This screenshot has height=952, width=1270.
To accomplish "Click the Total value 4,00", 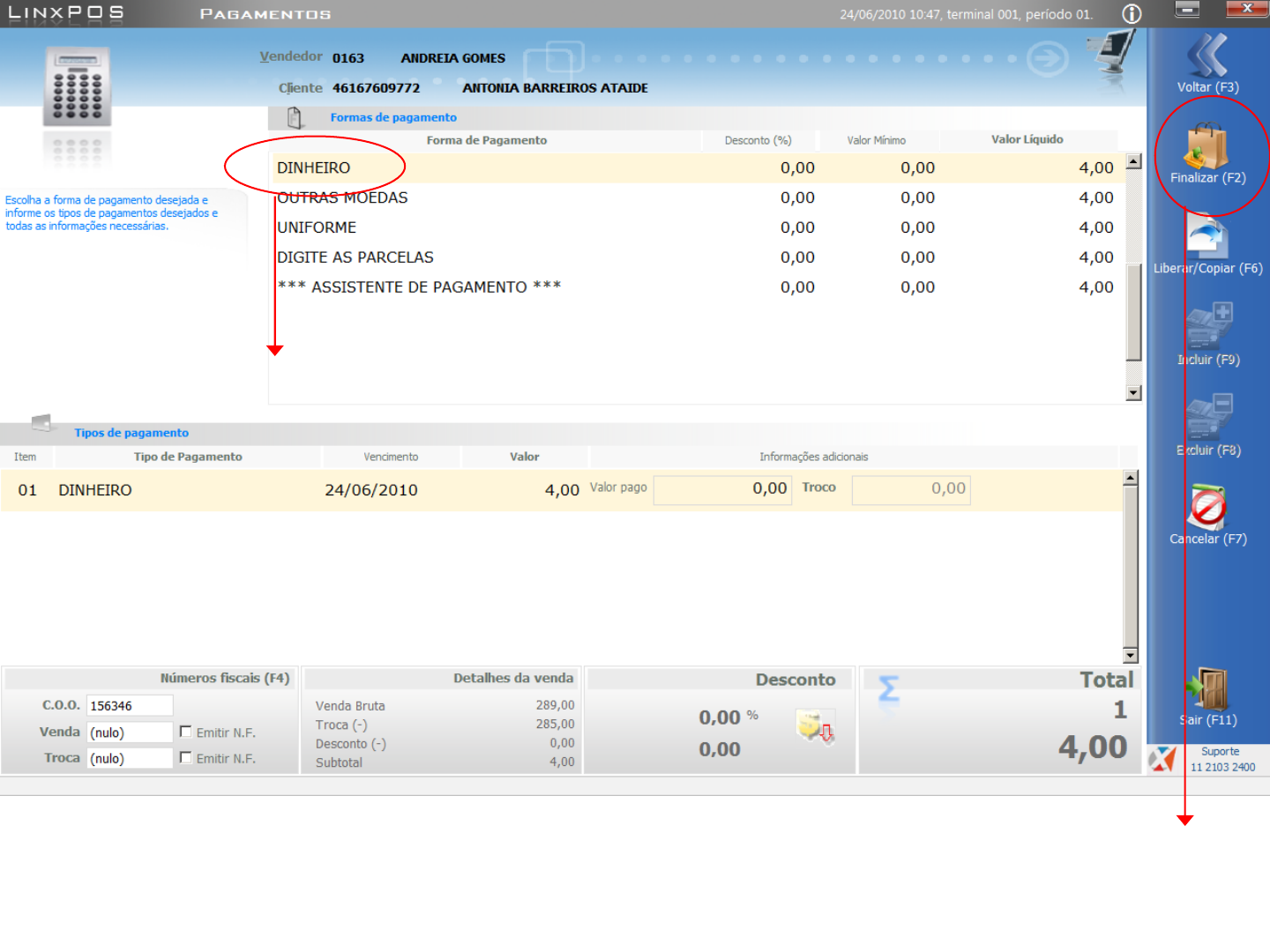I will (1093, 747).
